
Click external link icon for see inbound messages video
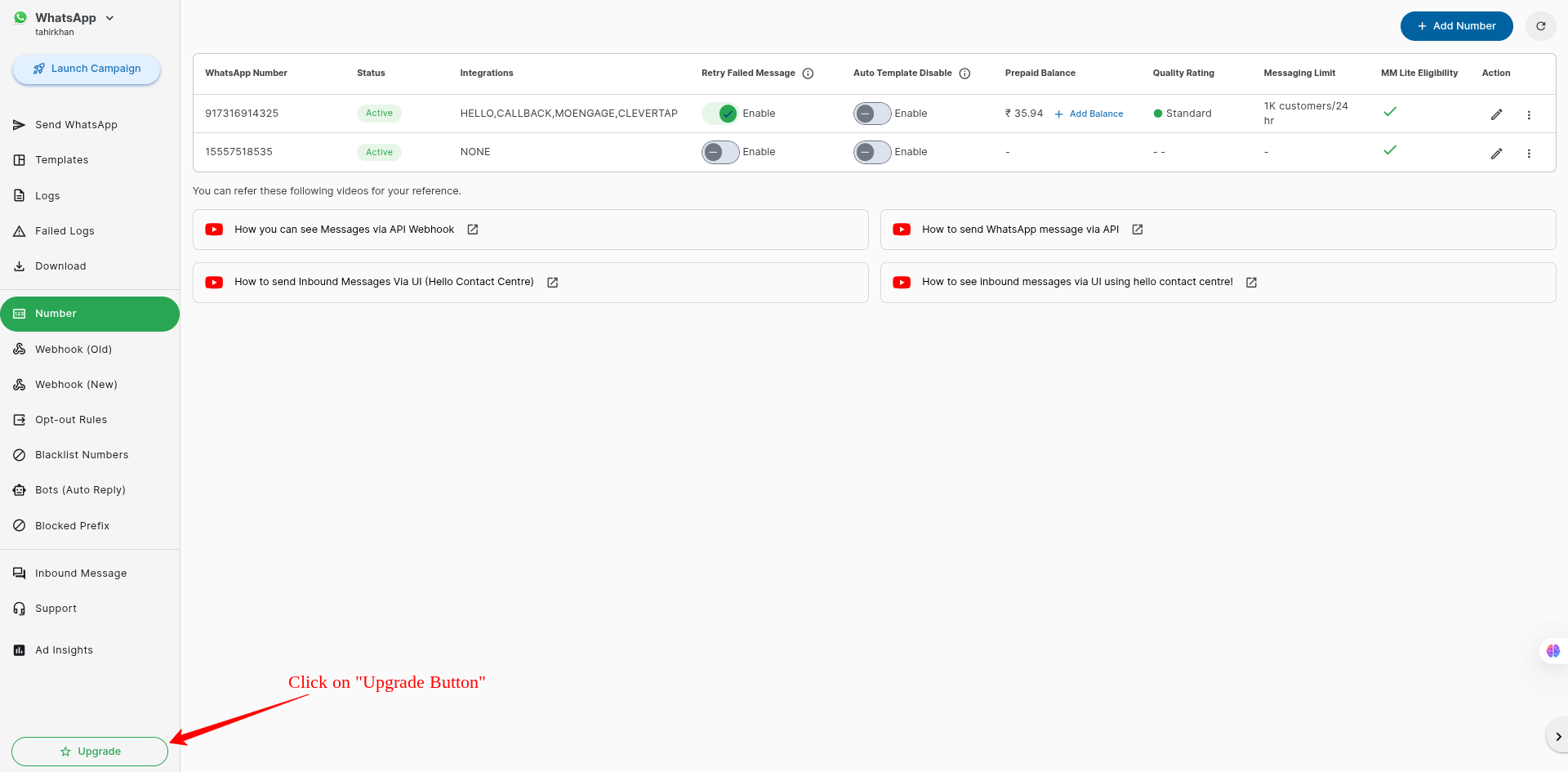[1251, 283]
